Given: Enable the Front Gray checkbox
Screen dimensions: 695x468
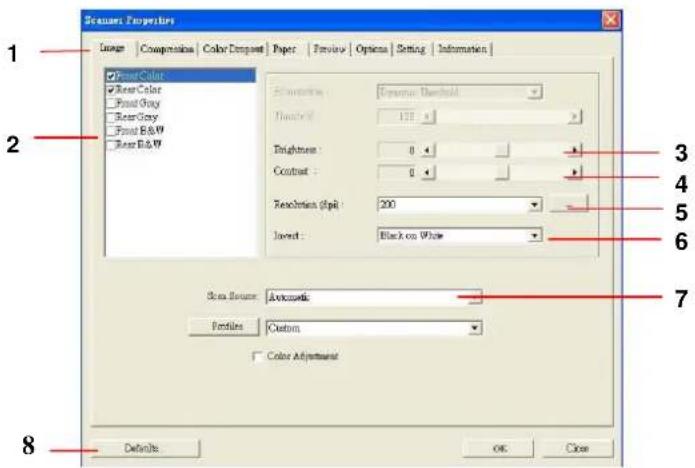Looking at the screenshot, I should [x=111, y=104].
